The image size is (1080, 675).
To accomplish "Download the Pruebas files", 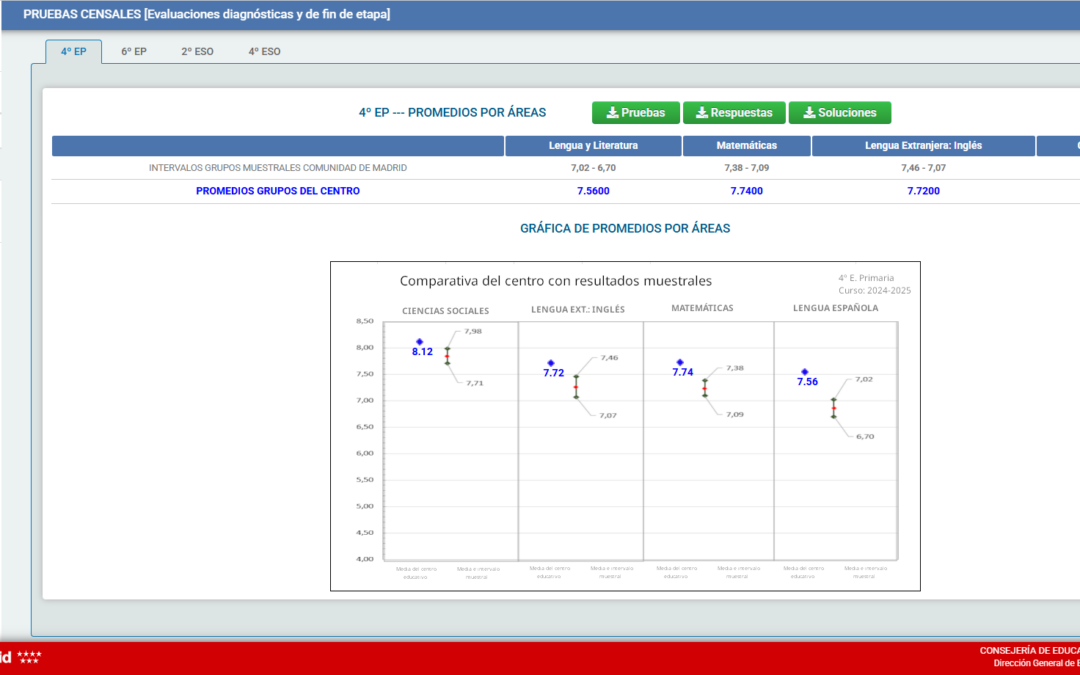I will [x=635, y=113].
